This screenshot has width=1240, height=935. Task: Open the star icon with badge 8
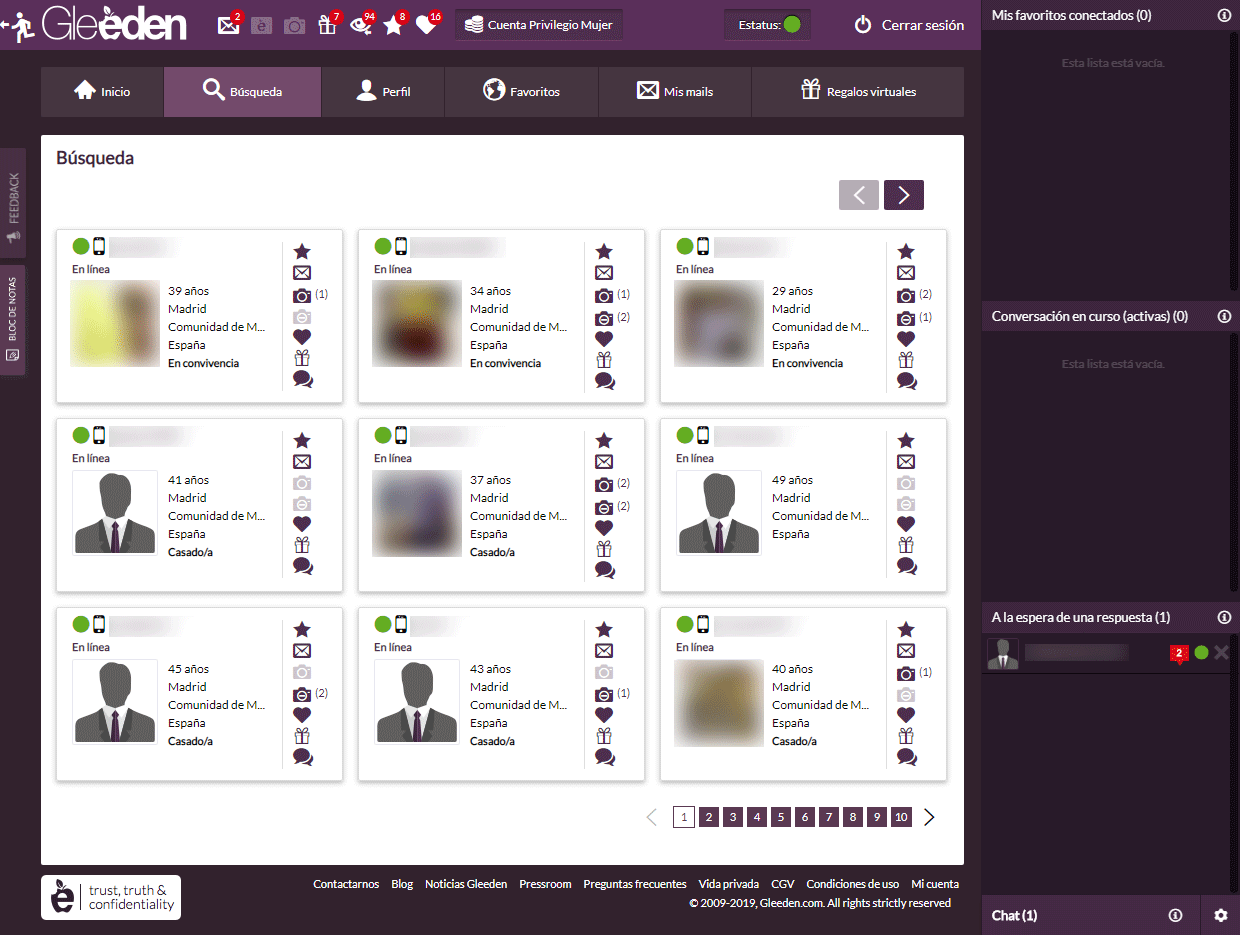[x=394, y=25]
